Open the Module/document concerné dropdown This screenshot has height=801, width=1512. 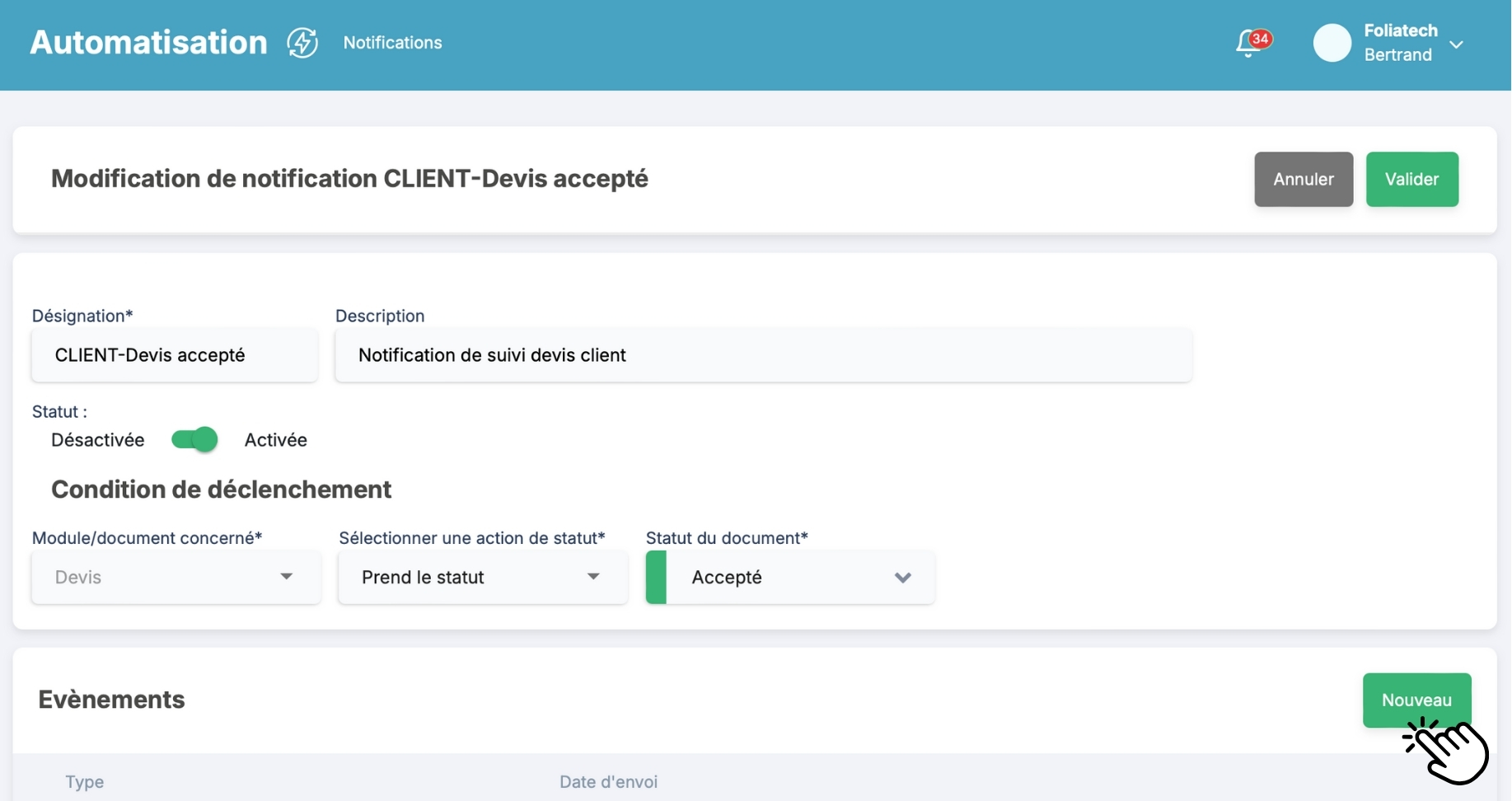point(176,577)
